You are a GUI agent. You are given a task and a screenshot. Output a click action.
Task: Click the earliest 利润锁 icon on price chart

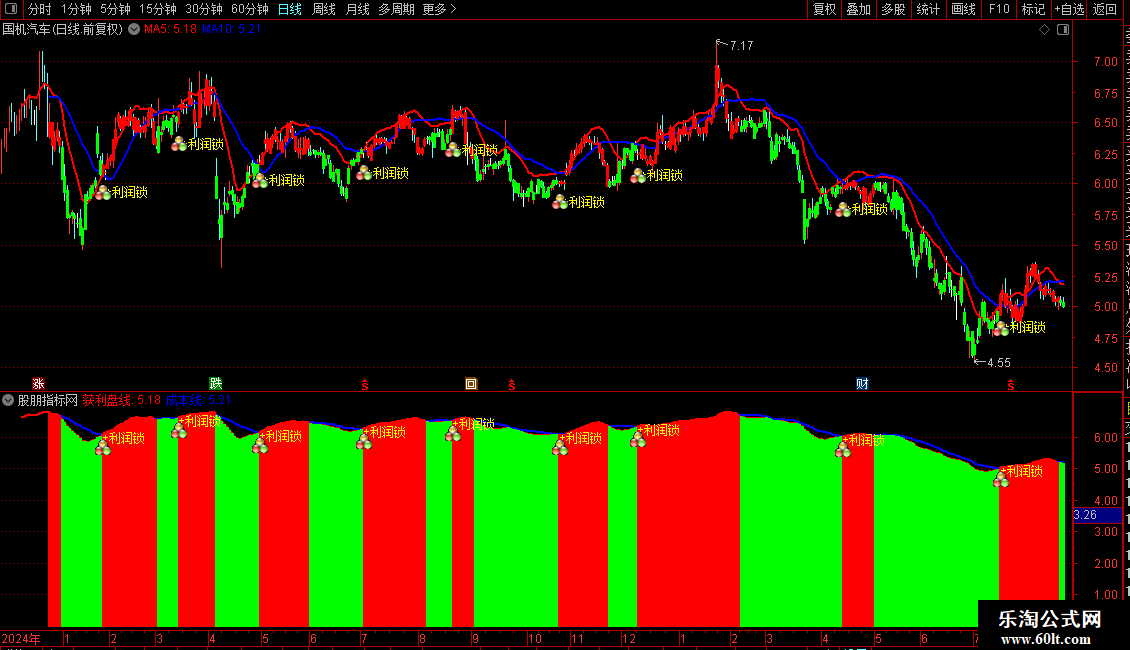(103, 192)
